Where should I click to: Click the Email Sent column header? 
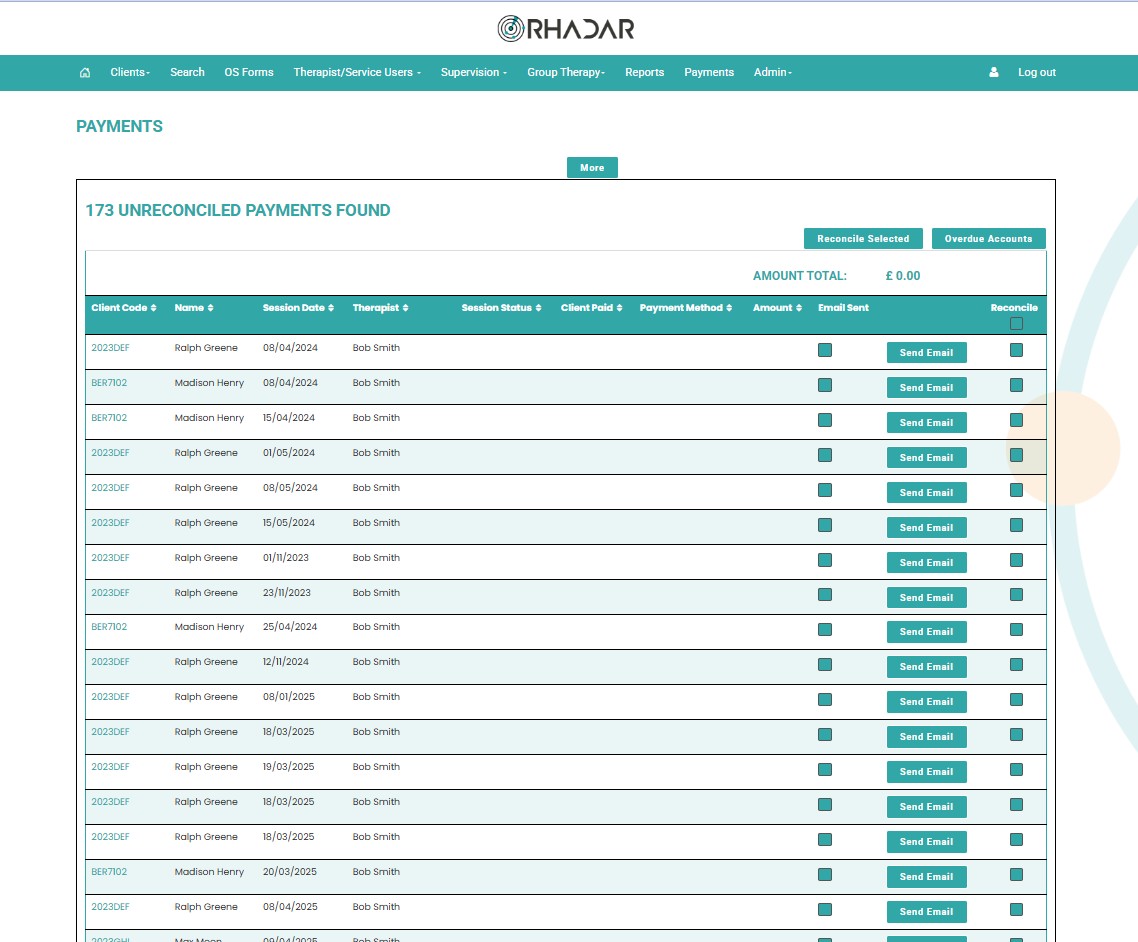[843, 308]
